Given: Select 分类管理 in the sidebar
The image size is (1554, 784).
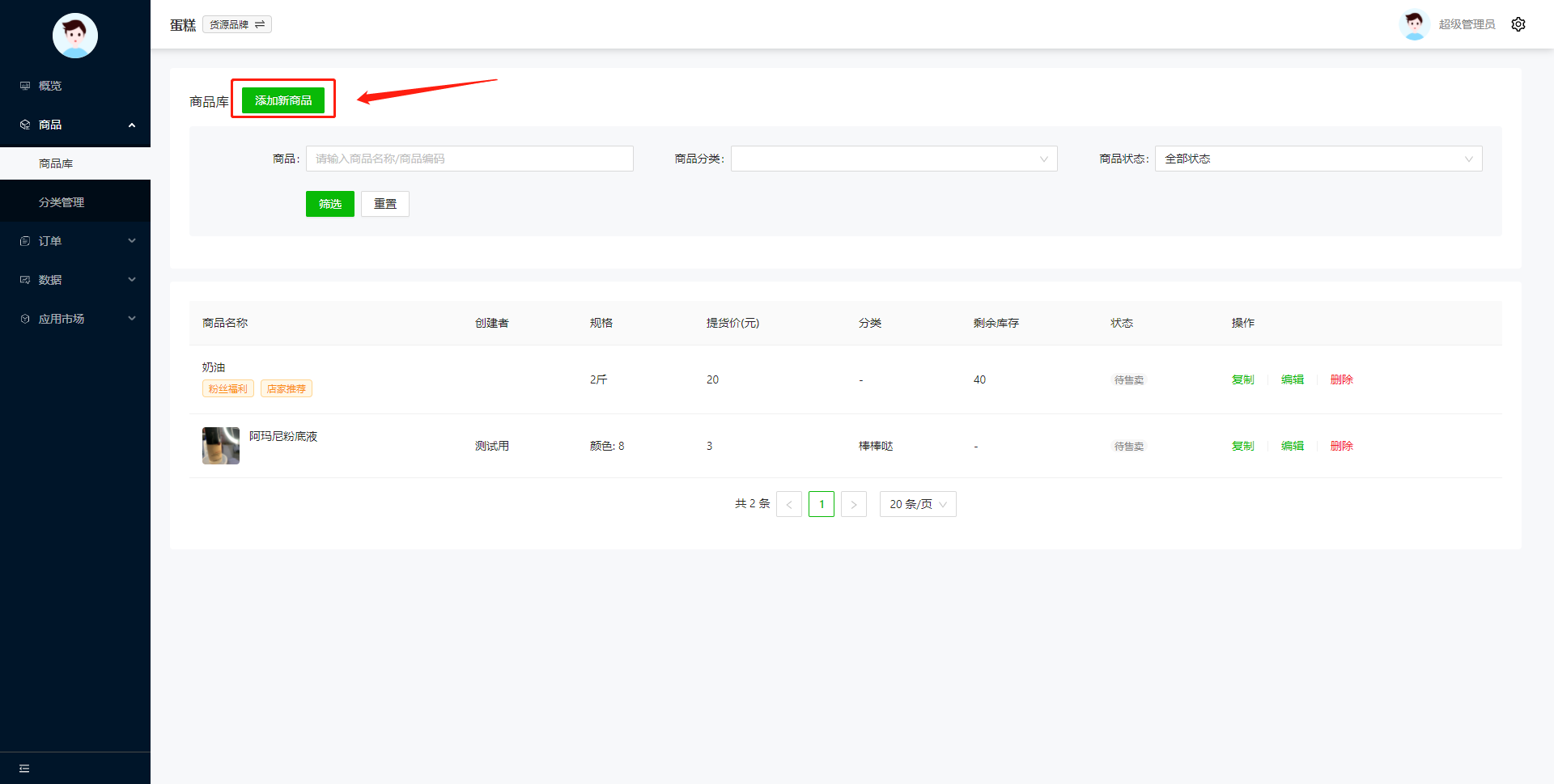Looking at the screenshot, I should pyautogui.click(x=75, y=202).
